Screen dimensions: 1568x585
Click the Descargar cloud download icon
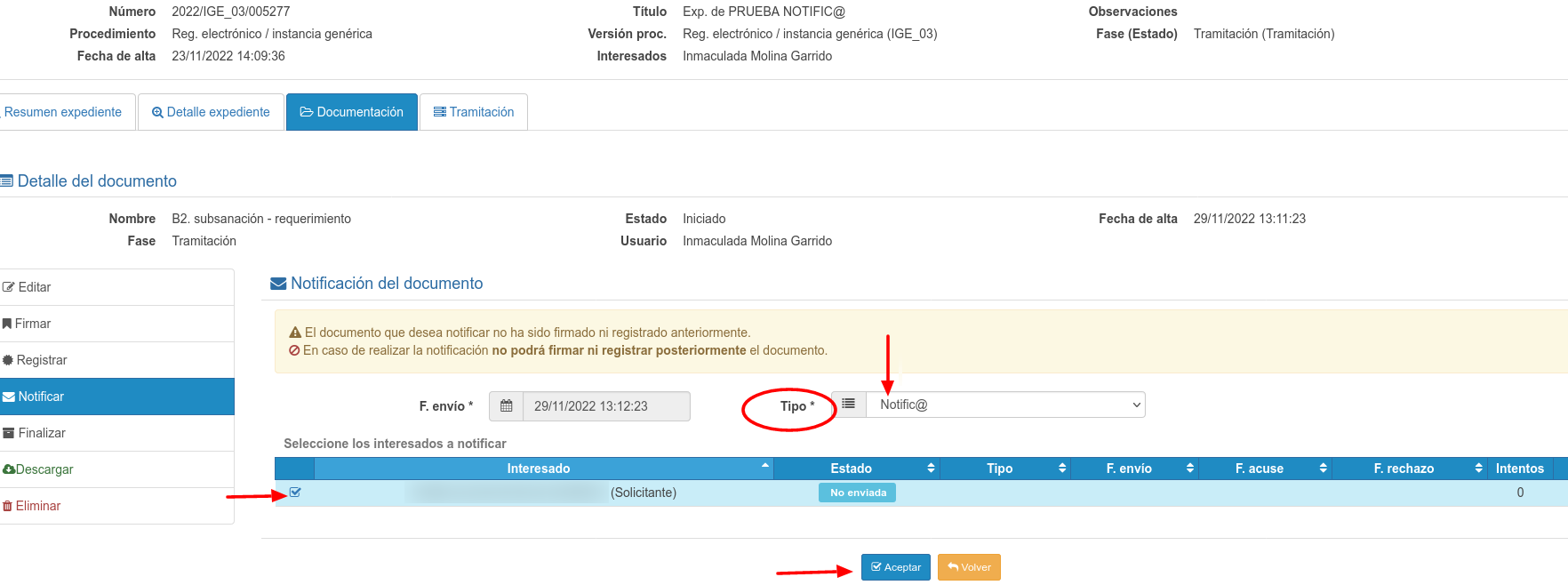(x=9, y=469)
